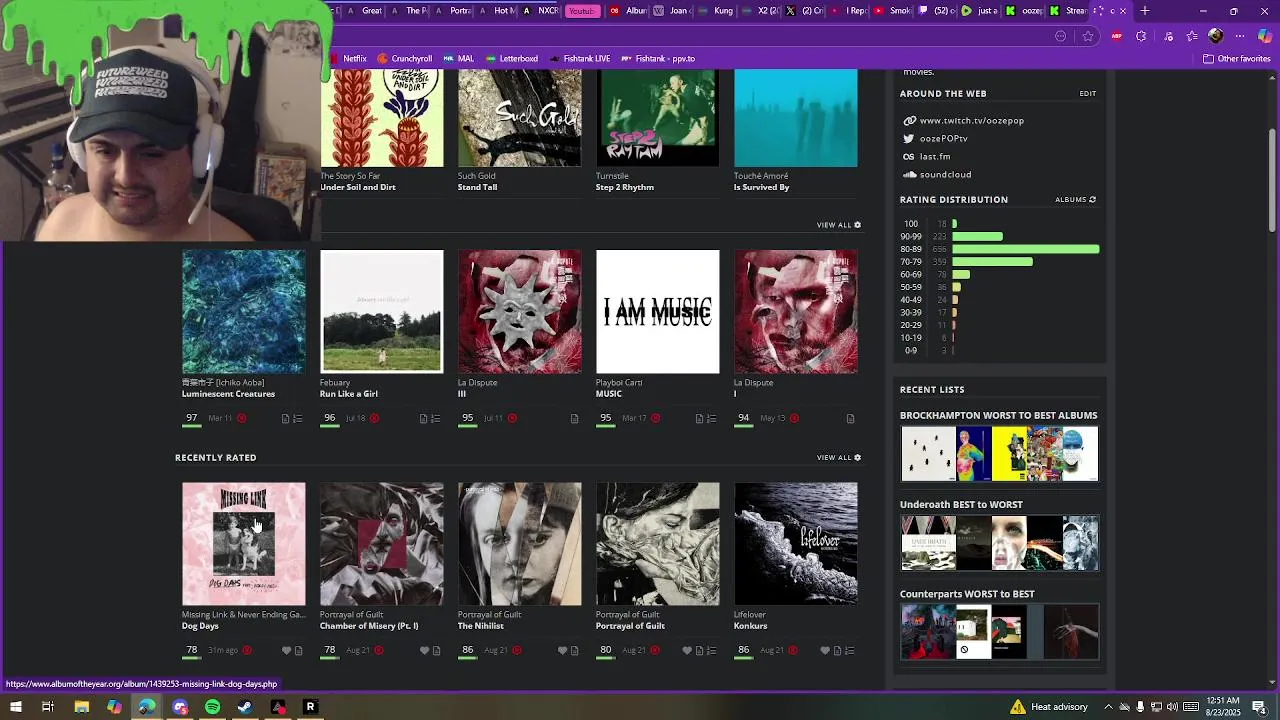Open the ABP adblock extension icon
1280x720 pixels.
(1117, 36)
